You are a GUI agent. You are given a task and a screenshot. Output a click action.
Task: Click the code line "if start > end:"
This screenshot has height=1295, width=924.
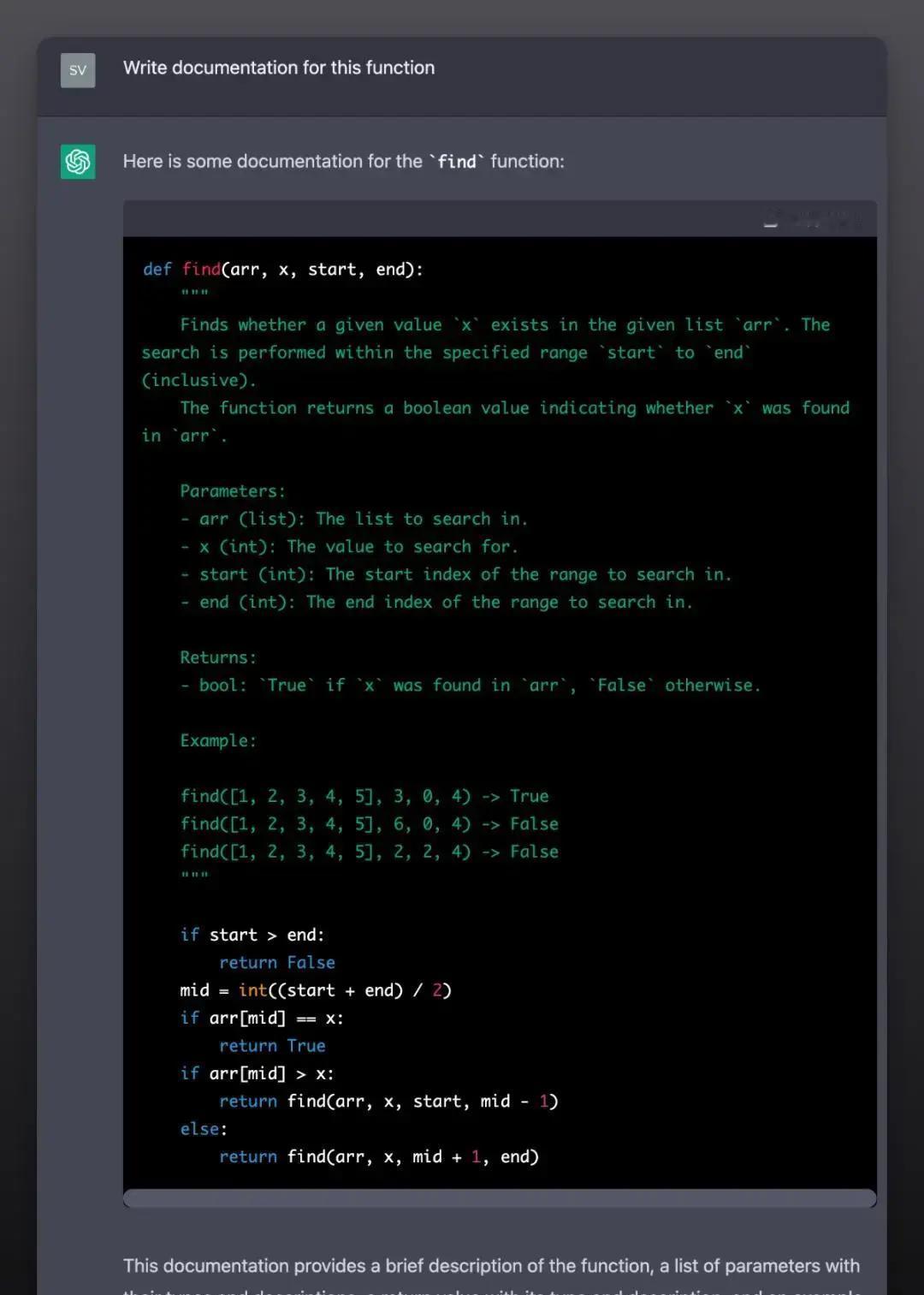(x=252, y=936)
